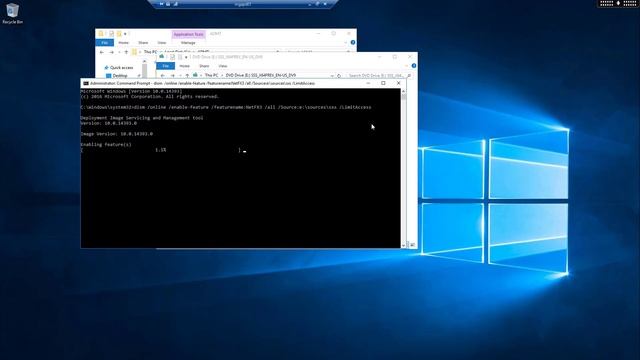Open quick access toolbar dropdown in DVD window
Viewport: 640px width, 360px height.
click(186, 57)
